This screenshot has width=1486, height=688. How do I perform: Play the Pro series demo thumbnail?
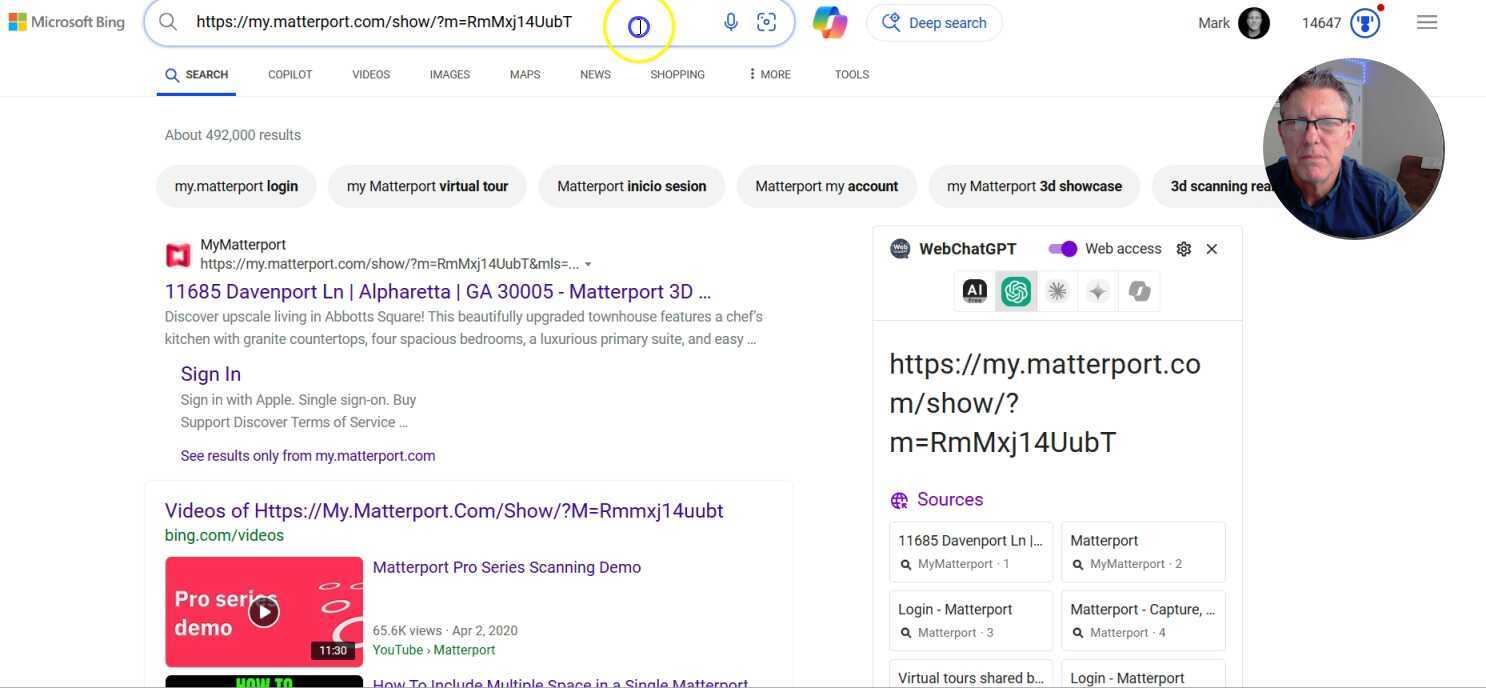click(x=264, y=612)
